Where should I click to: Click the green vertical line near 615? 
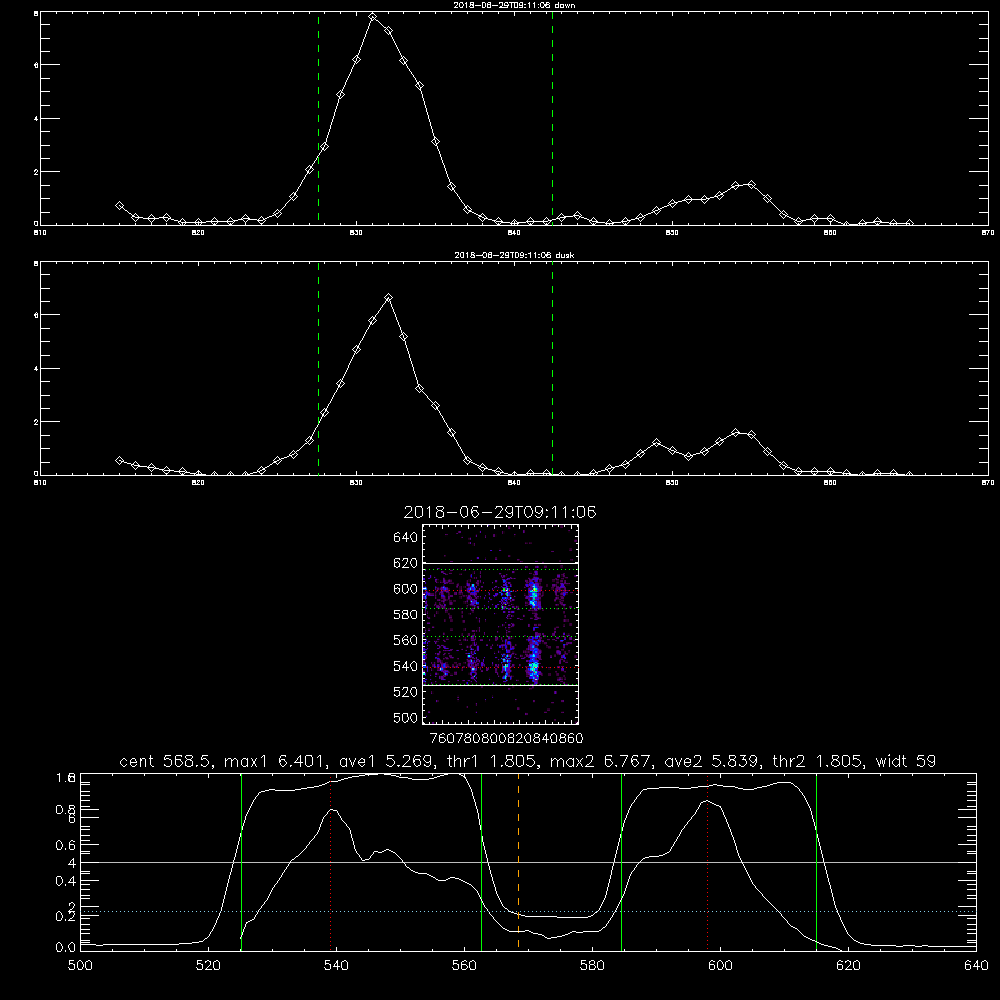tap(816, 861)
